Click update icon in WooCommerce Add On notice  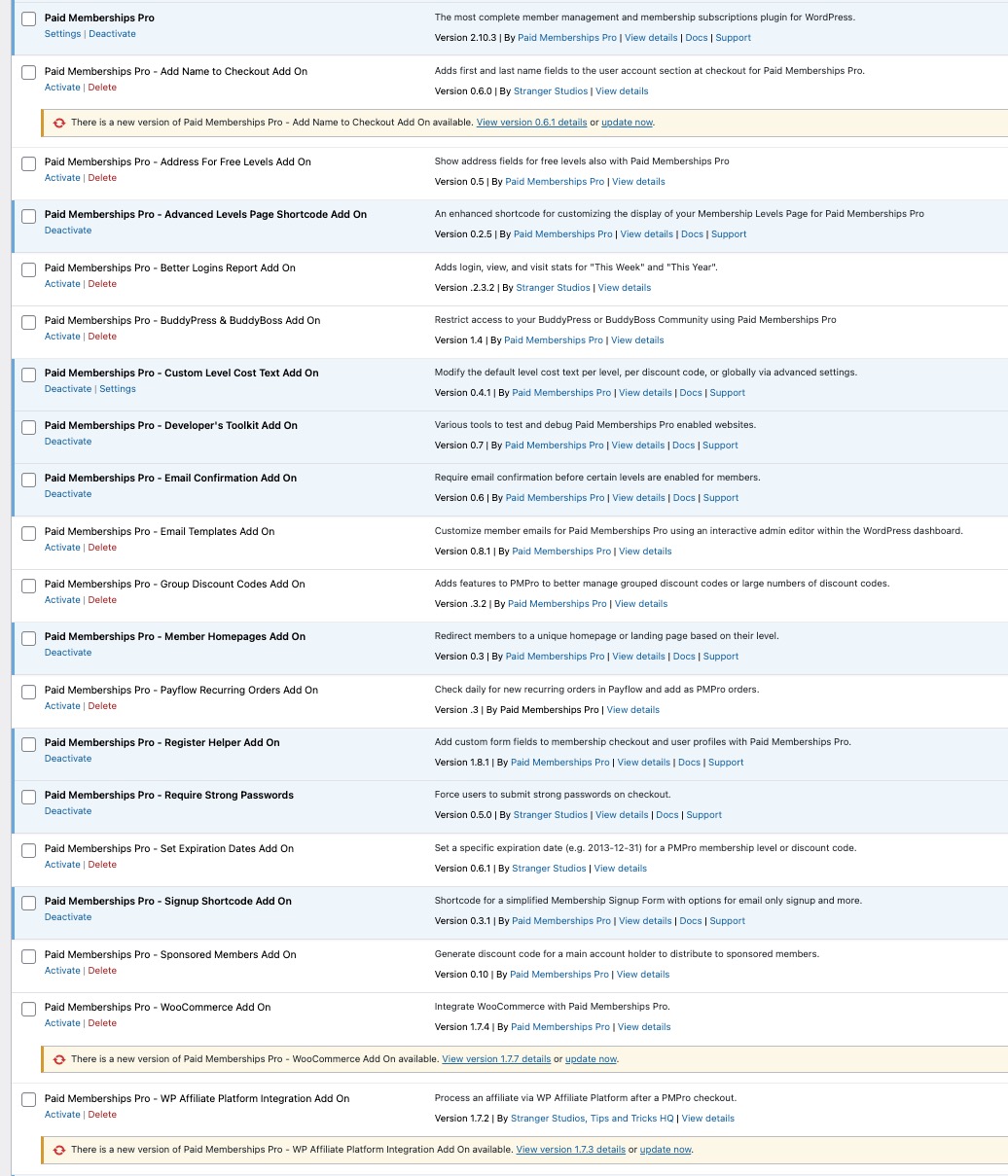[x=59, y=1059]
